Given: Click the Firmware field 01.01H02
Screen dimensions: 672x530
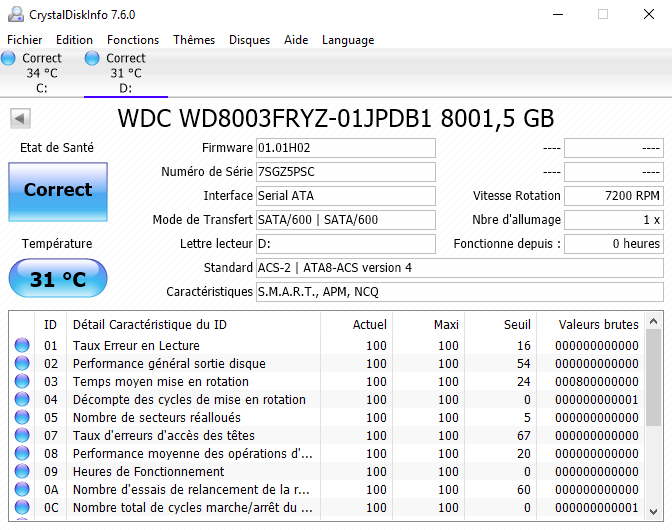Looking at the screenshot, I should (x=346, y=148).
